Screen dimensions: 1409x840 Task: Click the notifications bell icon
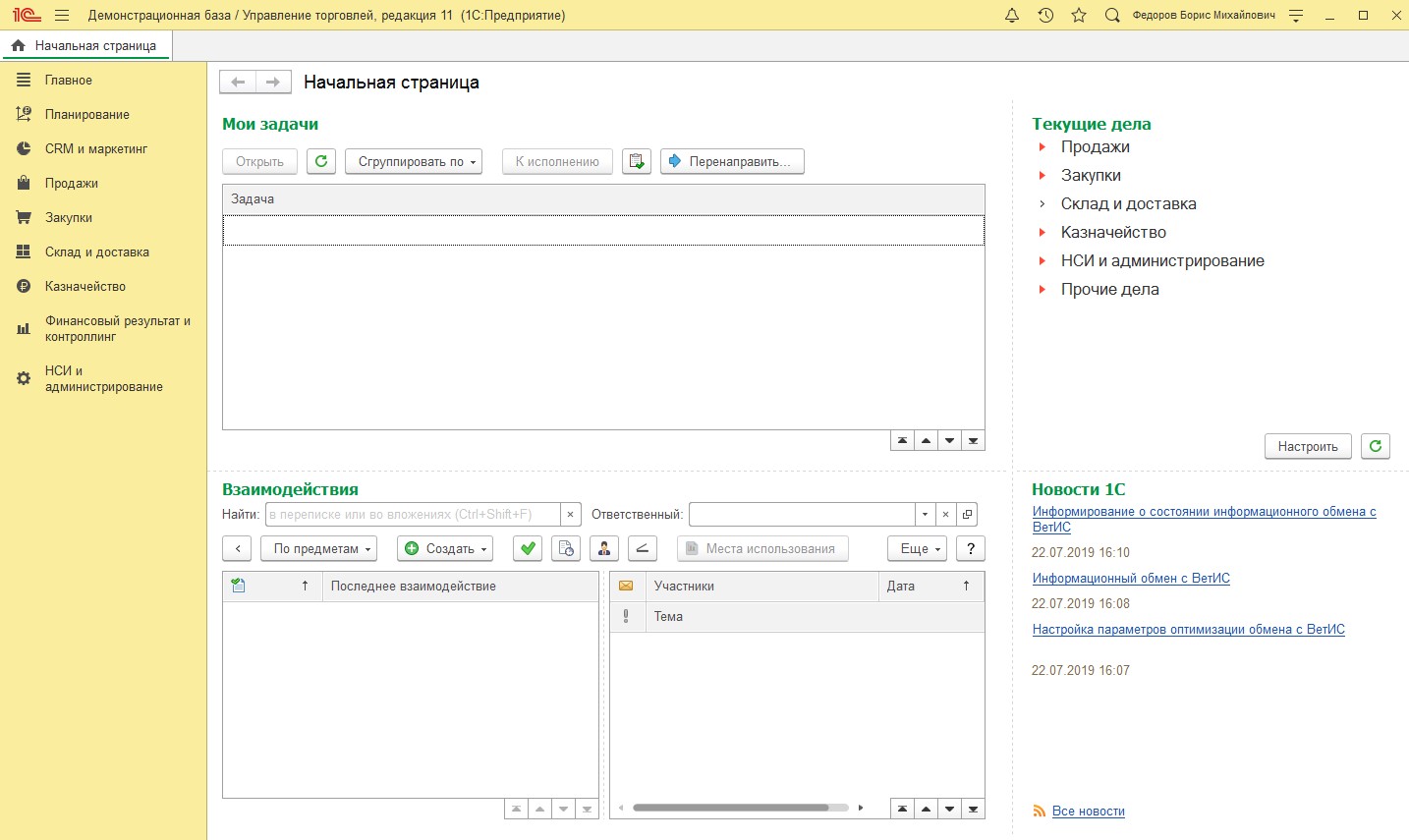(1012, 16)
